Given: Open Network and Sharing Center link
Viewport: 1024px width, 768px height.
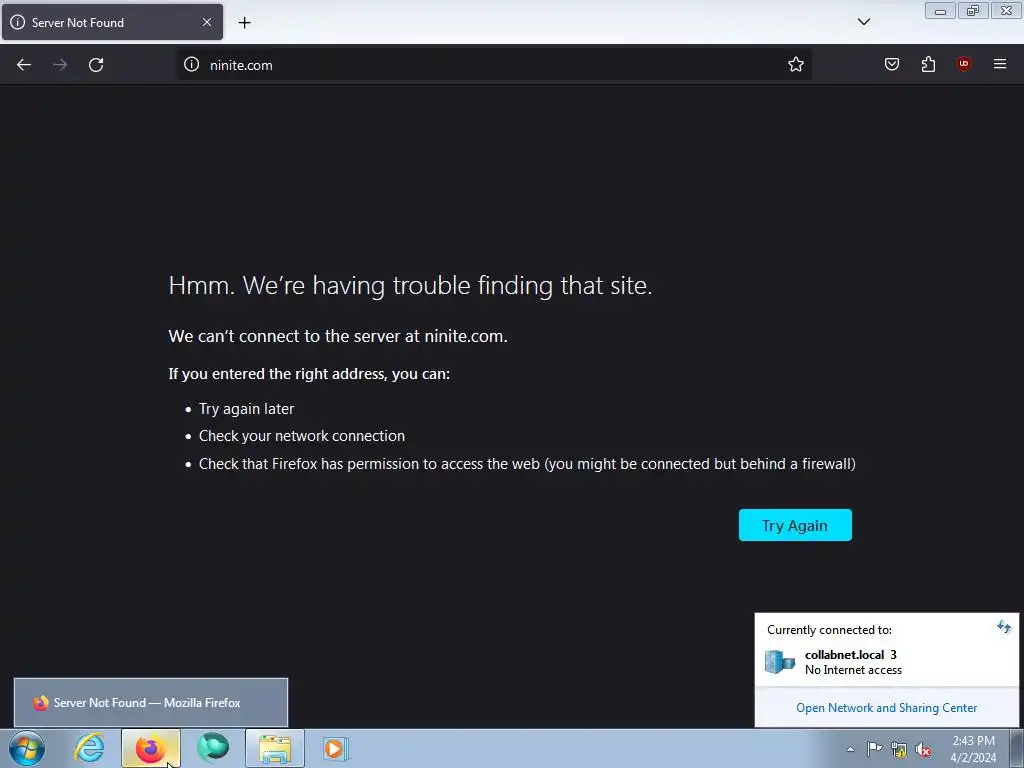Looking at the screenshot, I should (x=886, y=708).
